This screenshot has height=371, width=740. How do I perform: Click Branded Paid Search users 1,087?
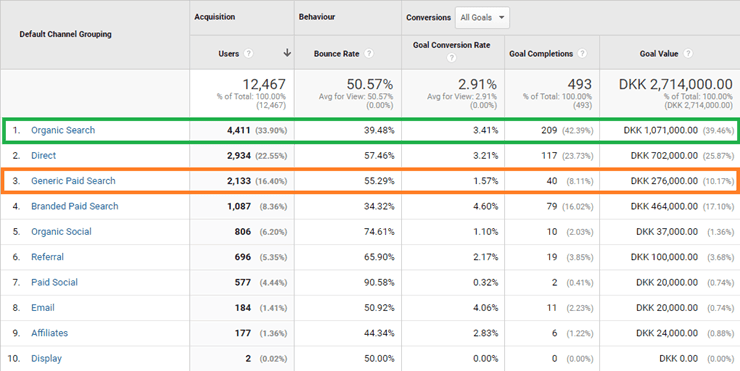click(x=239, y=206)
